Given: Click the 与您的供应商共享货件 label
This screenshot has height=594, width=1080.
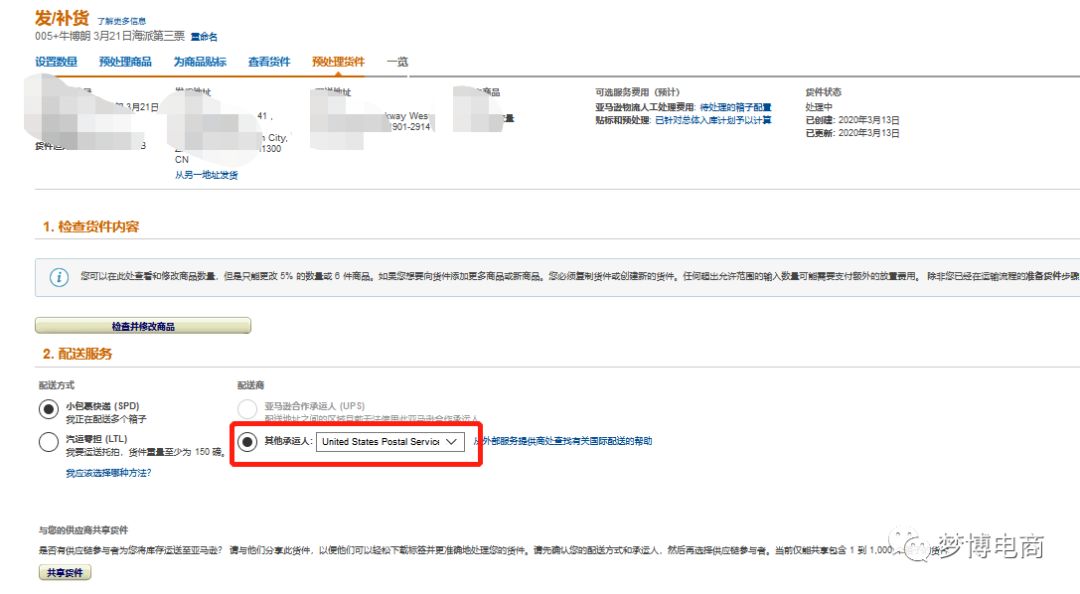Looking at the screenshot, I should (x=83, y=530).
